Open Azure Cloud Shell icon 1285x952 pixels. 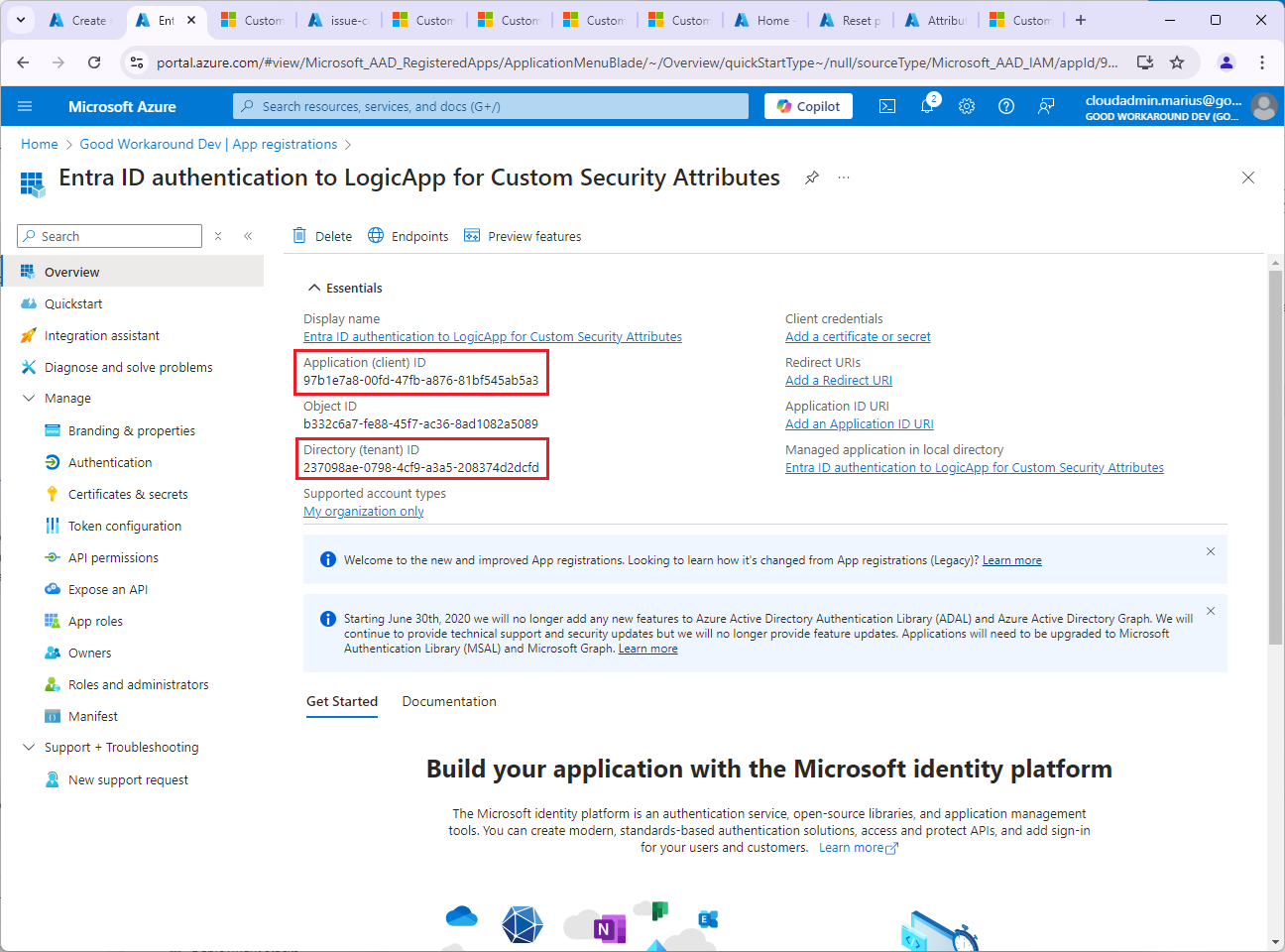[887, 106]
